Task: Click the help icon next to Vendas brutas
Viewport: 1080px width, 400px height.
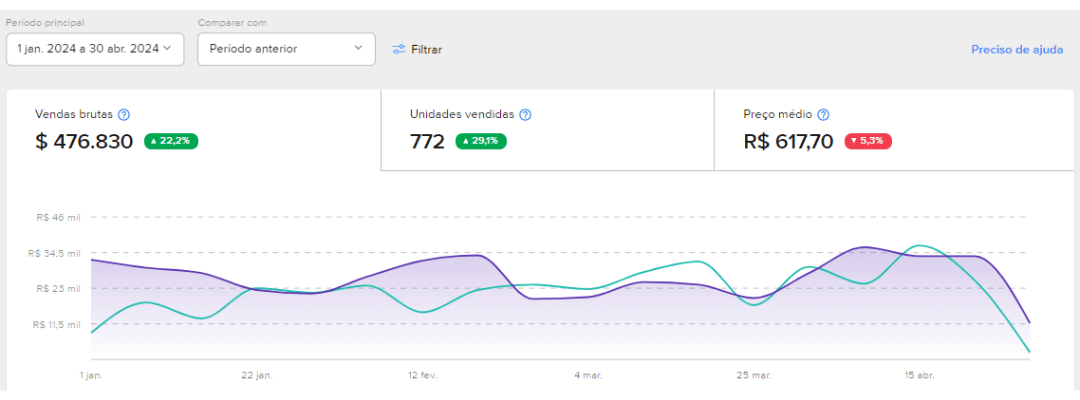Action: pyautogui.click(x=124, y=115)
